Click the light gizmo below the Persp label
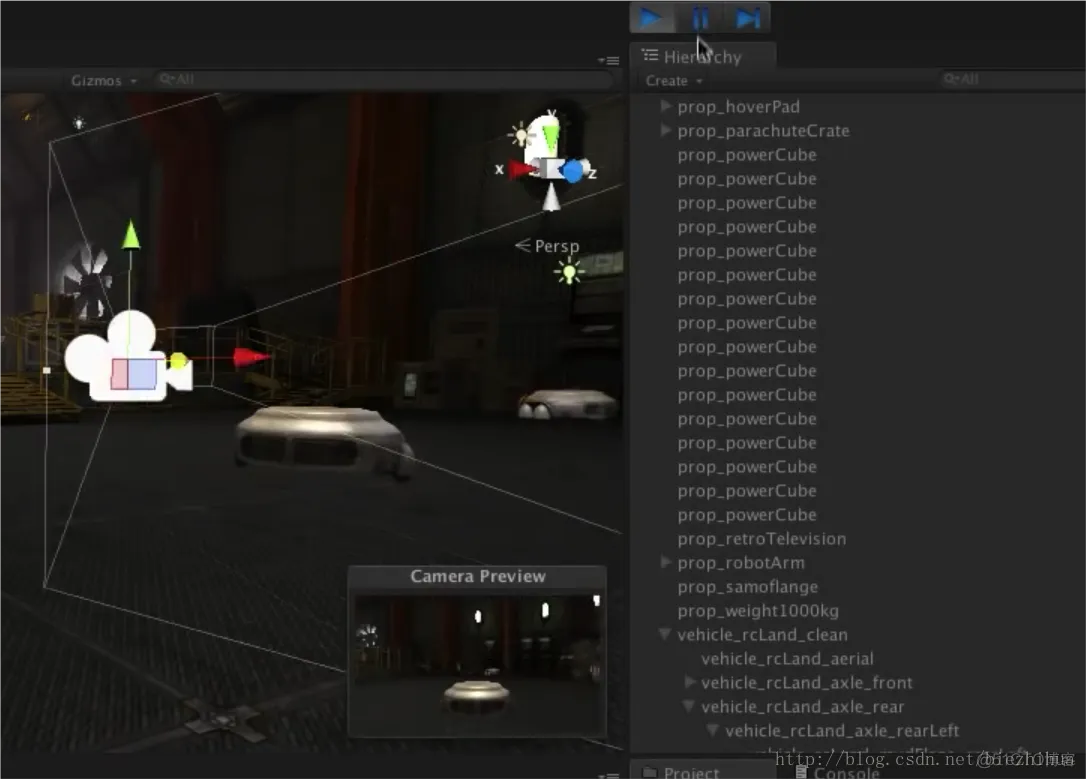 pyautogui.click(x=569, y=271)
